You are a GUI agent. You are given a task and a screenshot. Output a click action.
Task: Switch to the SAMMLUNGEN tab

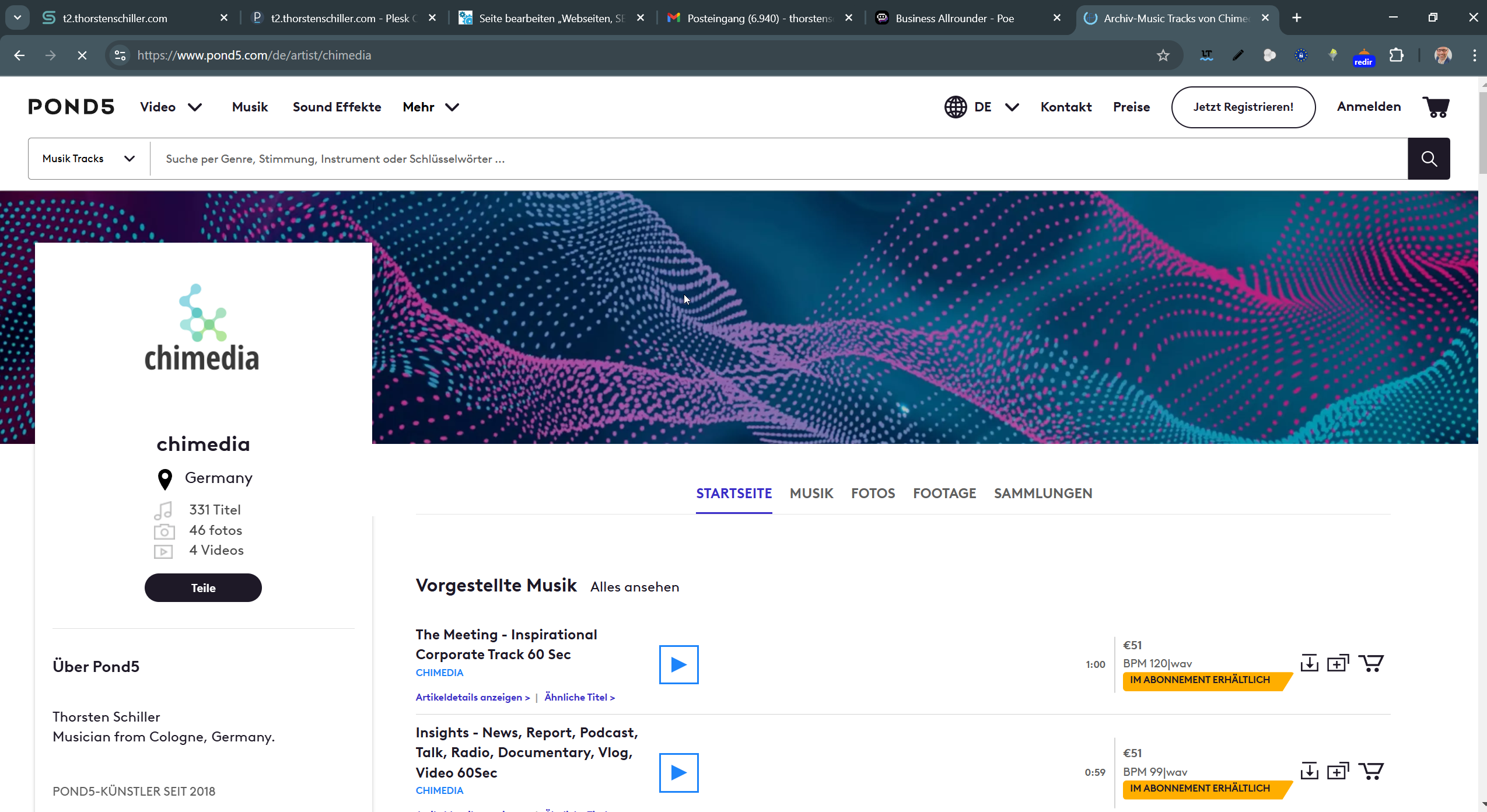point(1043,494)
